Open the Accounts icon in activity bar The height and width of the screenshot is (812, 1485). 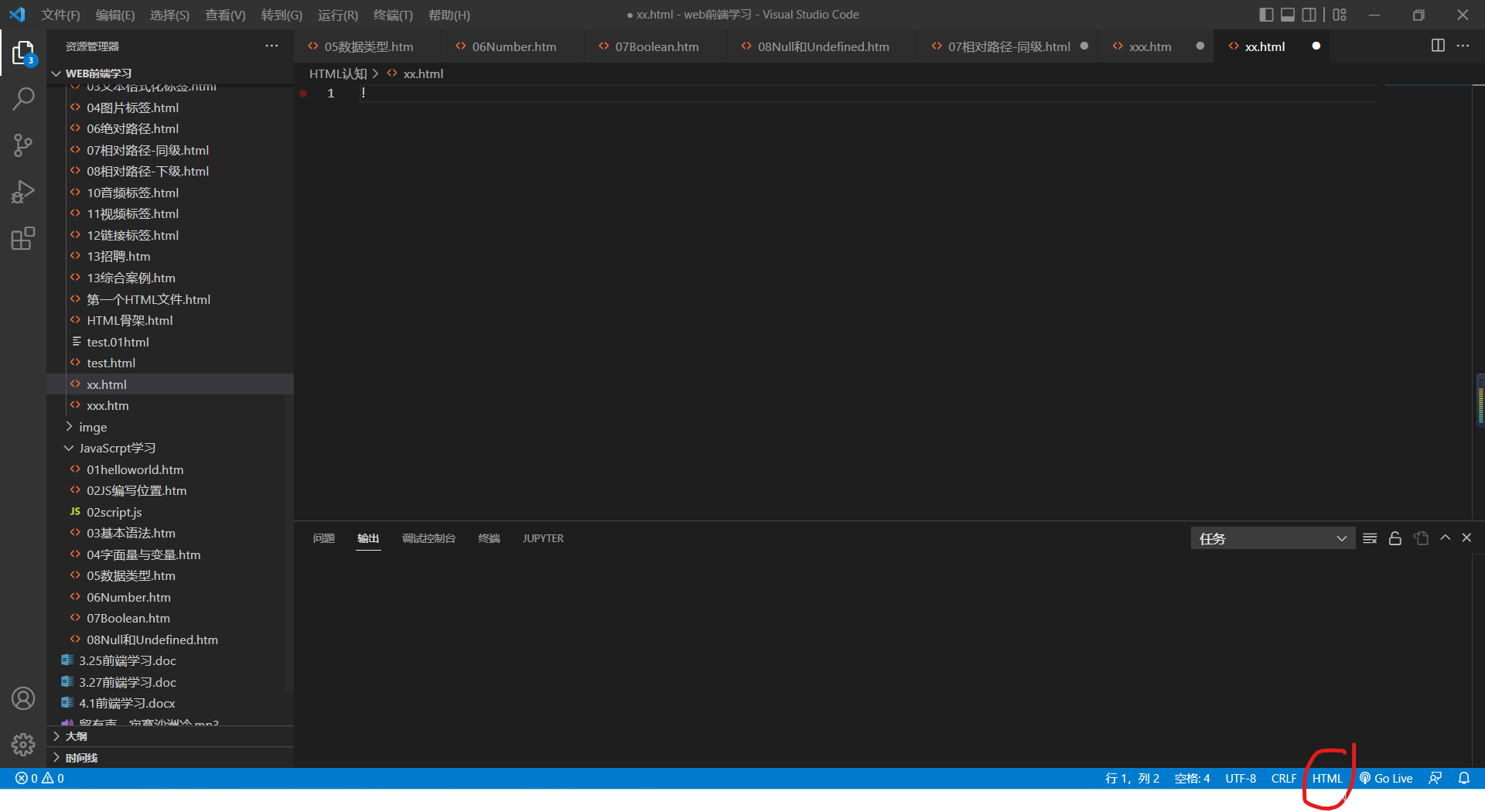(23, 698)
